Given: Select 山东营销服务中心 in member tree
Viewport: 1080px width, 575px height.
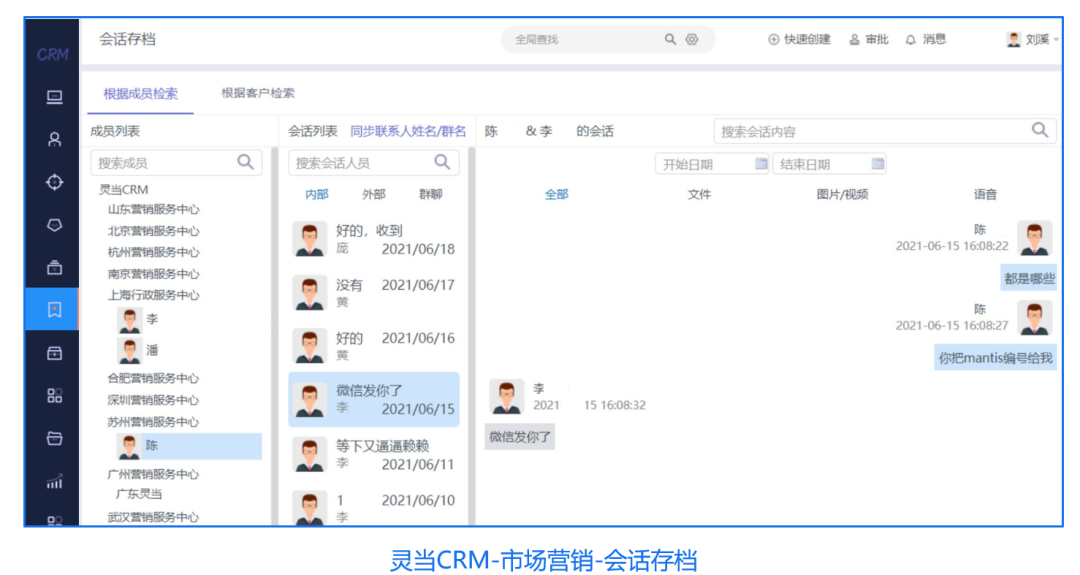Looking at the screenshot, I should click(x=153, y=209).
